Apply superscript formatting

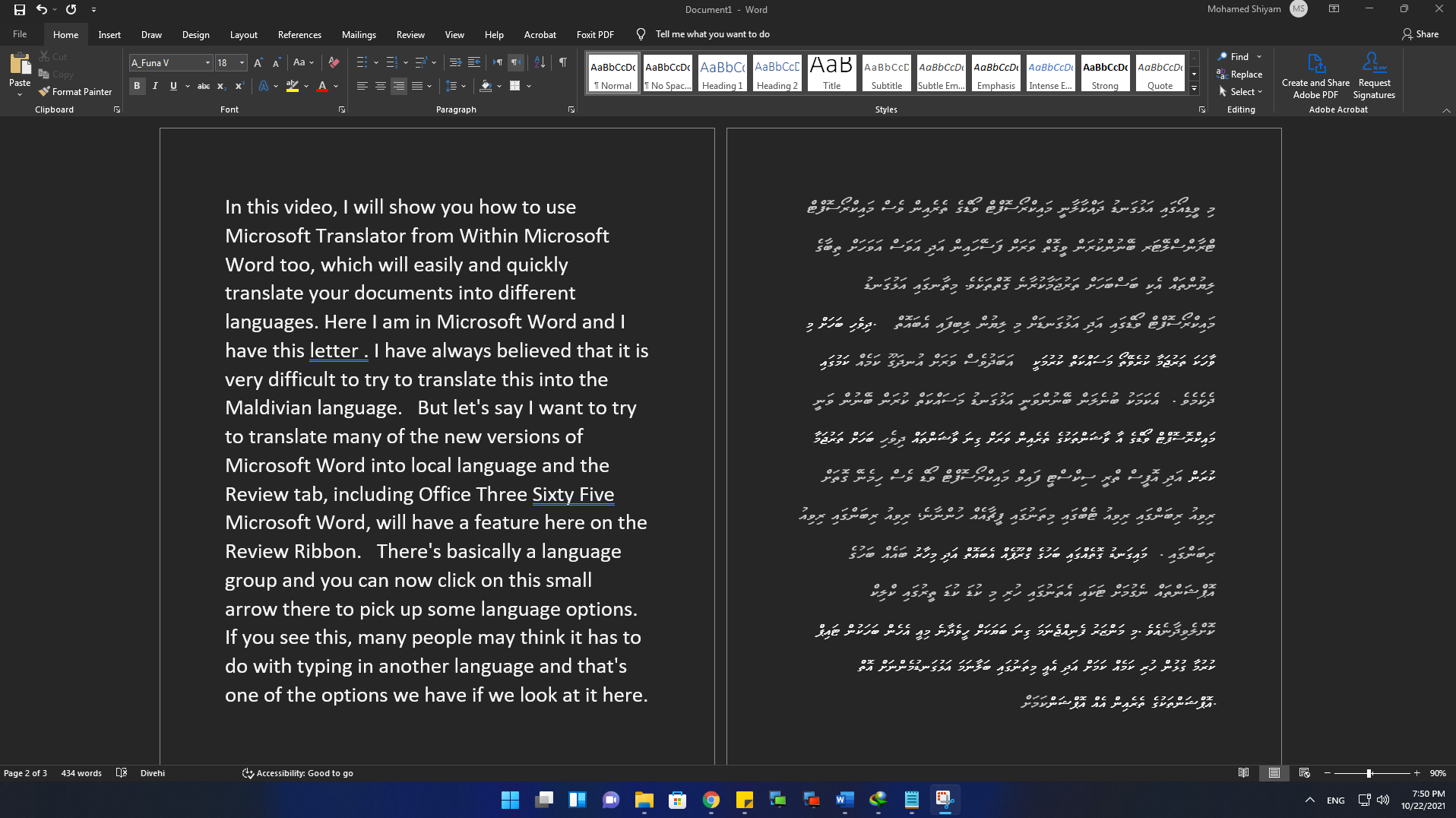(x=239, y=87)
